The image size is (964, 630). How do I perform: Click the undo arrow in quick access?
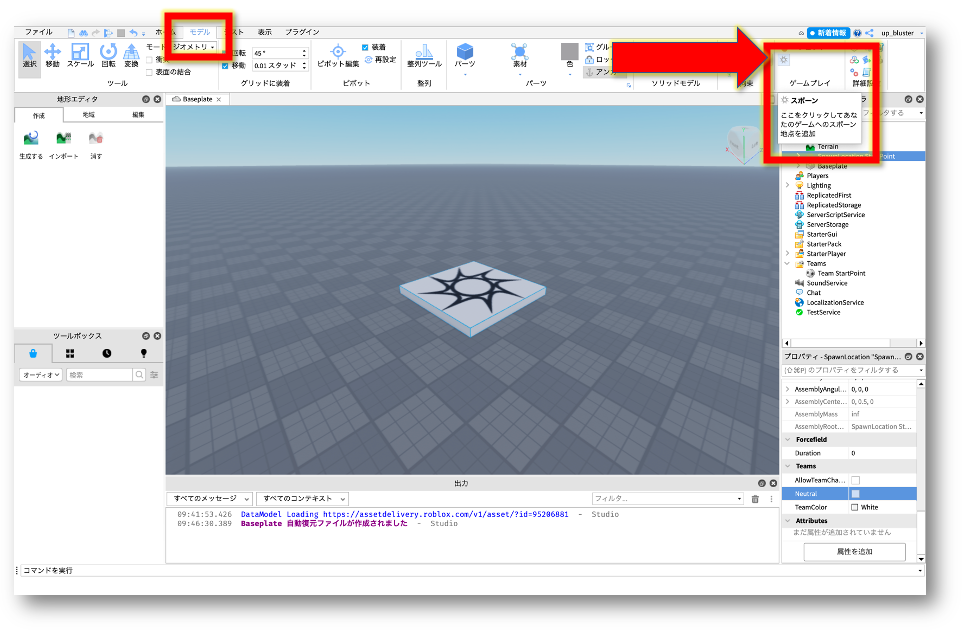click(133, 33)
